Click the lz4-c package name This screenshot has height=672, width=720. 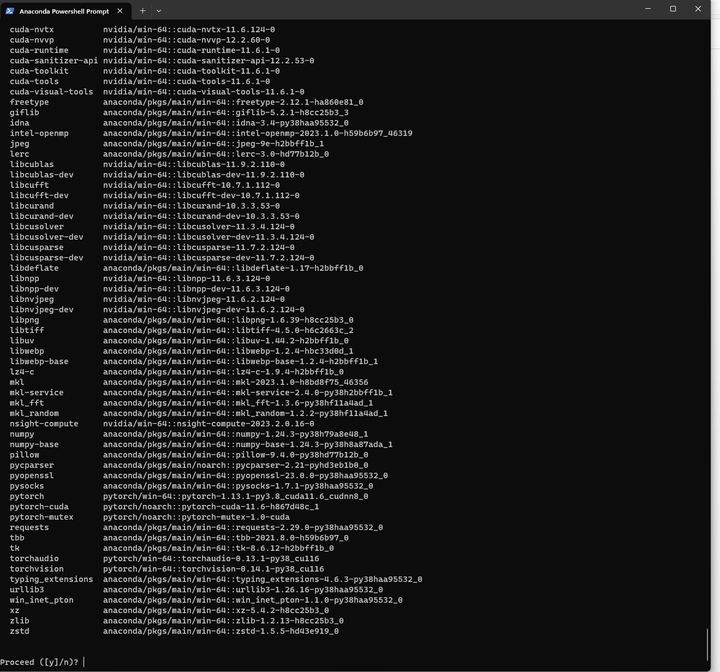[22, 372]
